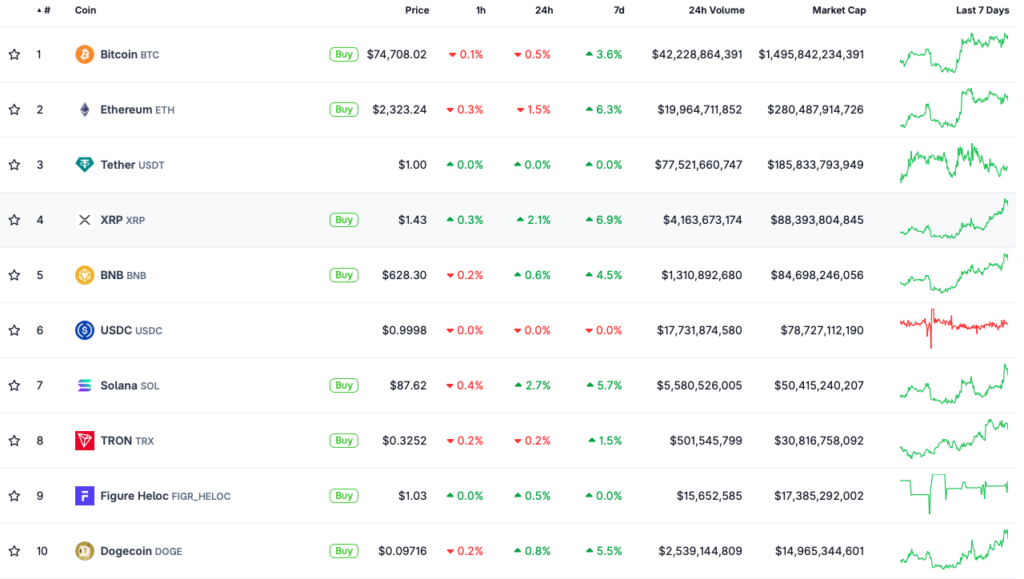
Task: Click the XRP coin logo
Action: pyautogui.click(x=85, y=219)
